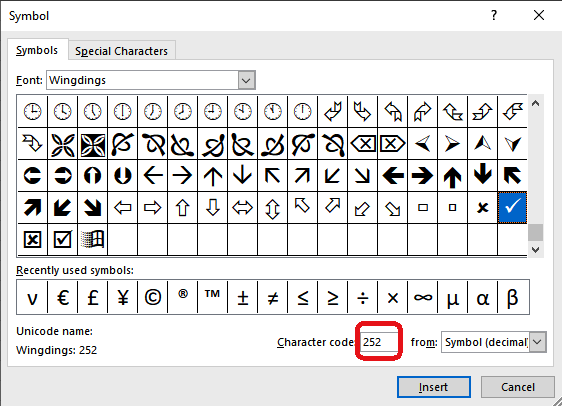Select the outlined hollow up arrow symbol
Image resolution: width=562 pixels, height=406 pixels.
pos(182,207)
